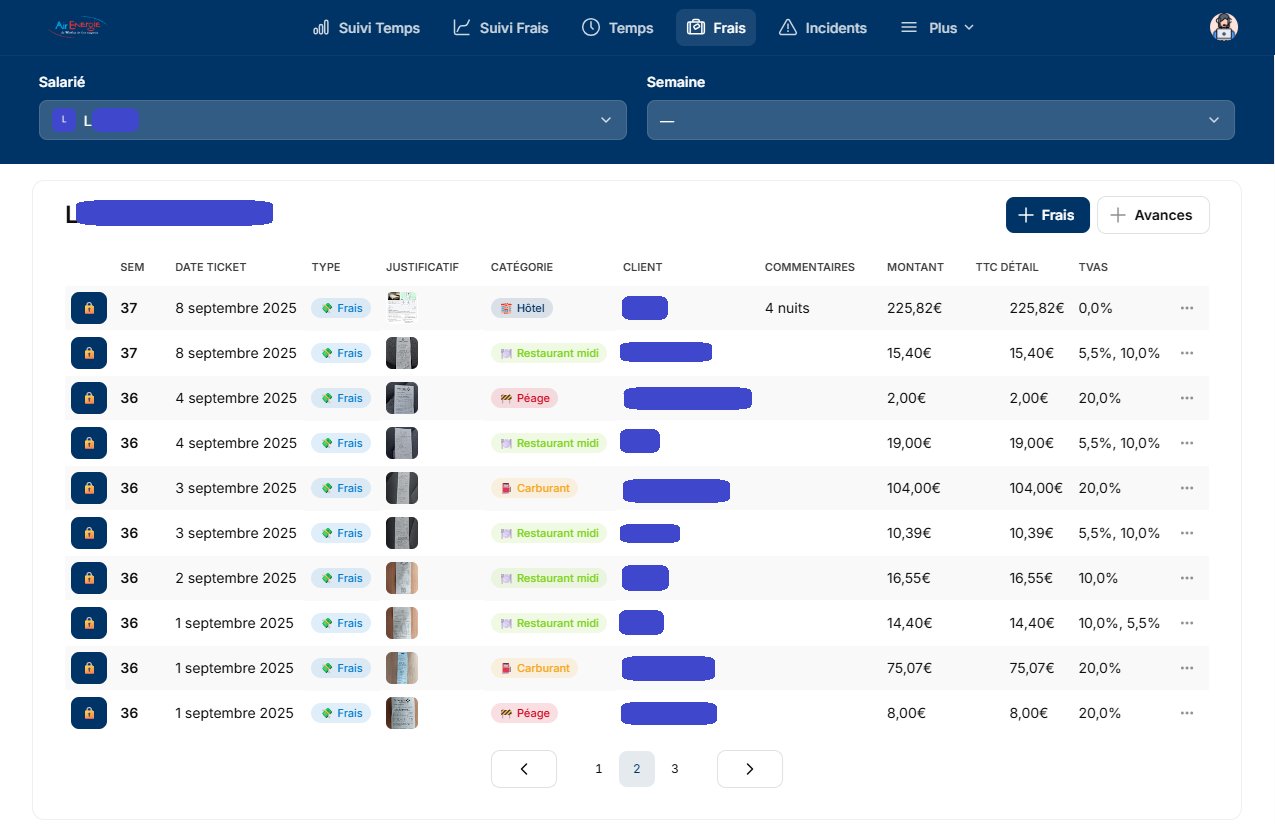Open the Suivi Frais tab
The width and height of the screenshot is (1275, 824).
click(x=501, y=28)
